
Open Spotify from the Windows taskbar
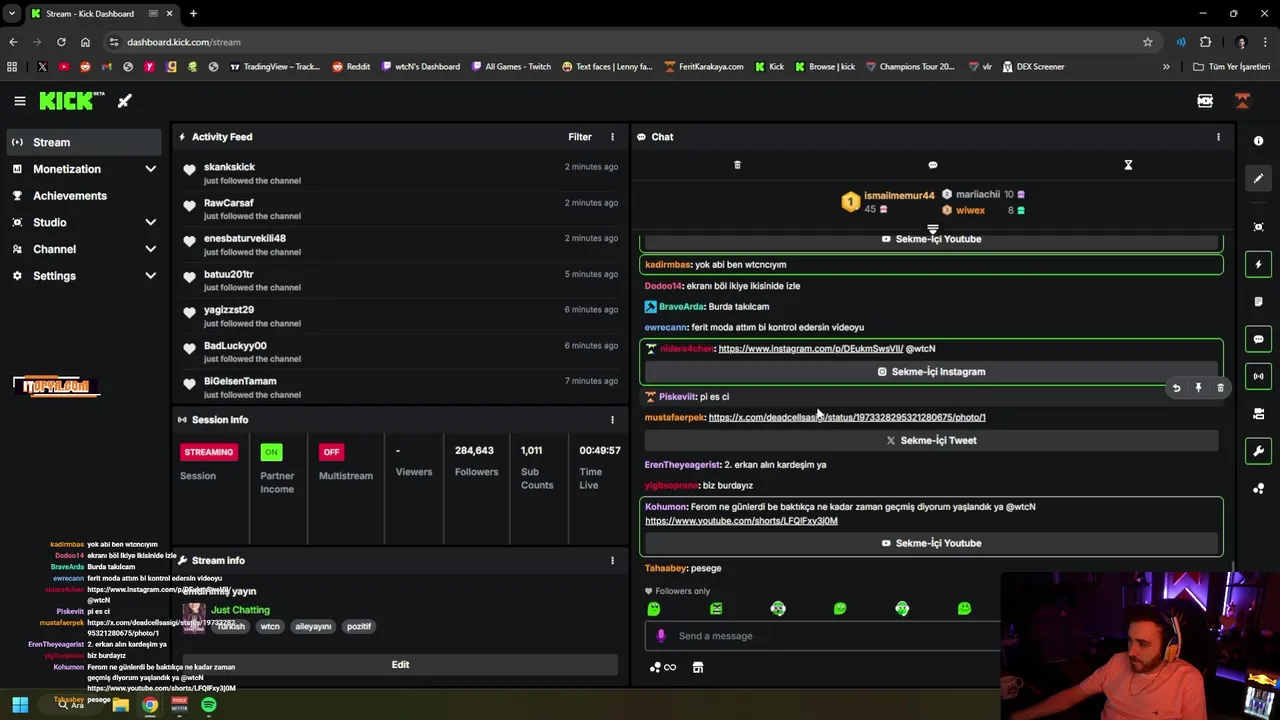tap(208, 705)
